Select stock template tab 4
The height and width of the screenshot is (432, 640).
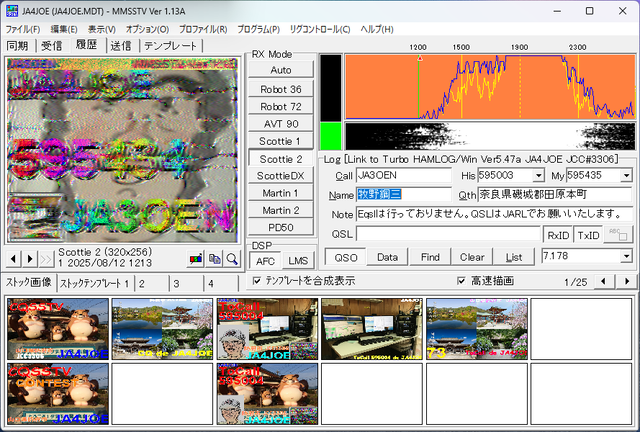coord(220,283)
